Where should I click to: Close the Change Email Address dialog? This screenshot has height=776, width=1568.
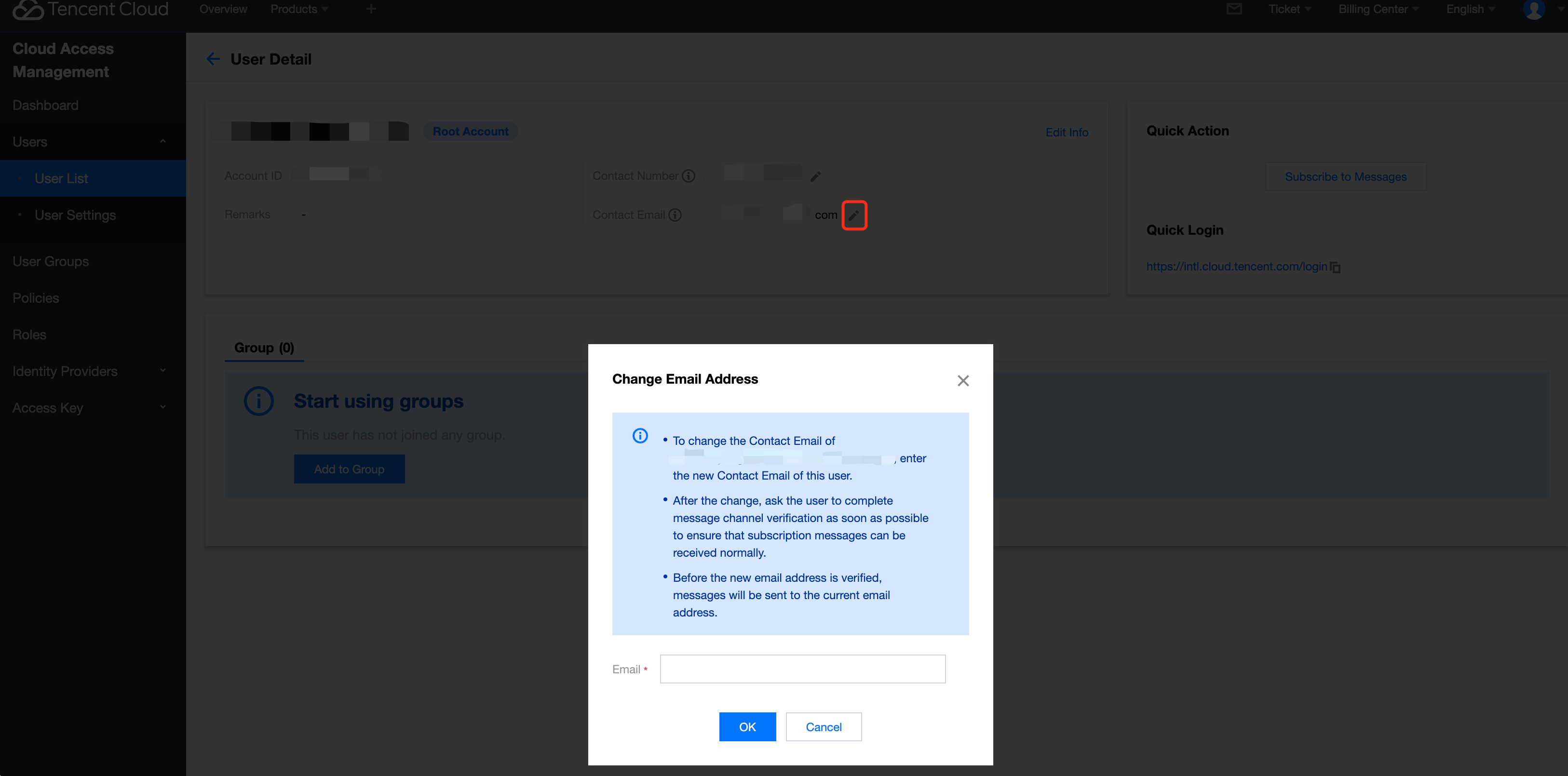(x=962, y=380)
